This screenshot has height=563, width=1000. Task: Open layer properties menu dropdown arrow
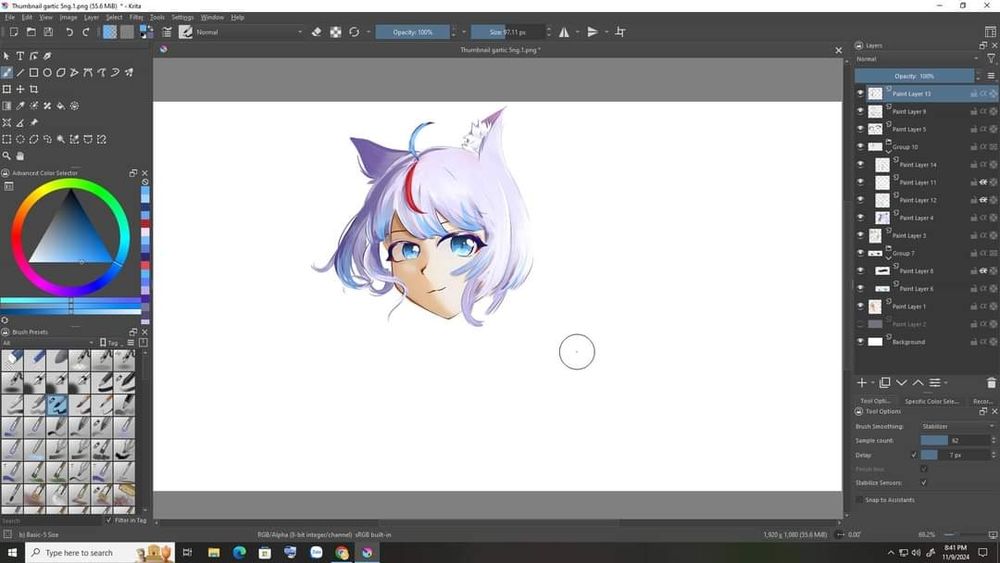(946, 383)
